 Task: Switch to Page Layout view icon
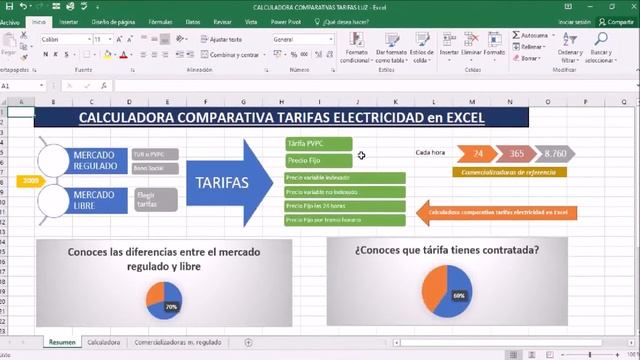[x=532, y=355]
